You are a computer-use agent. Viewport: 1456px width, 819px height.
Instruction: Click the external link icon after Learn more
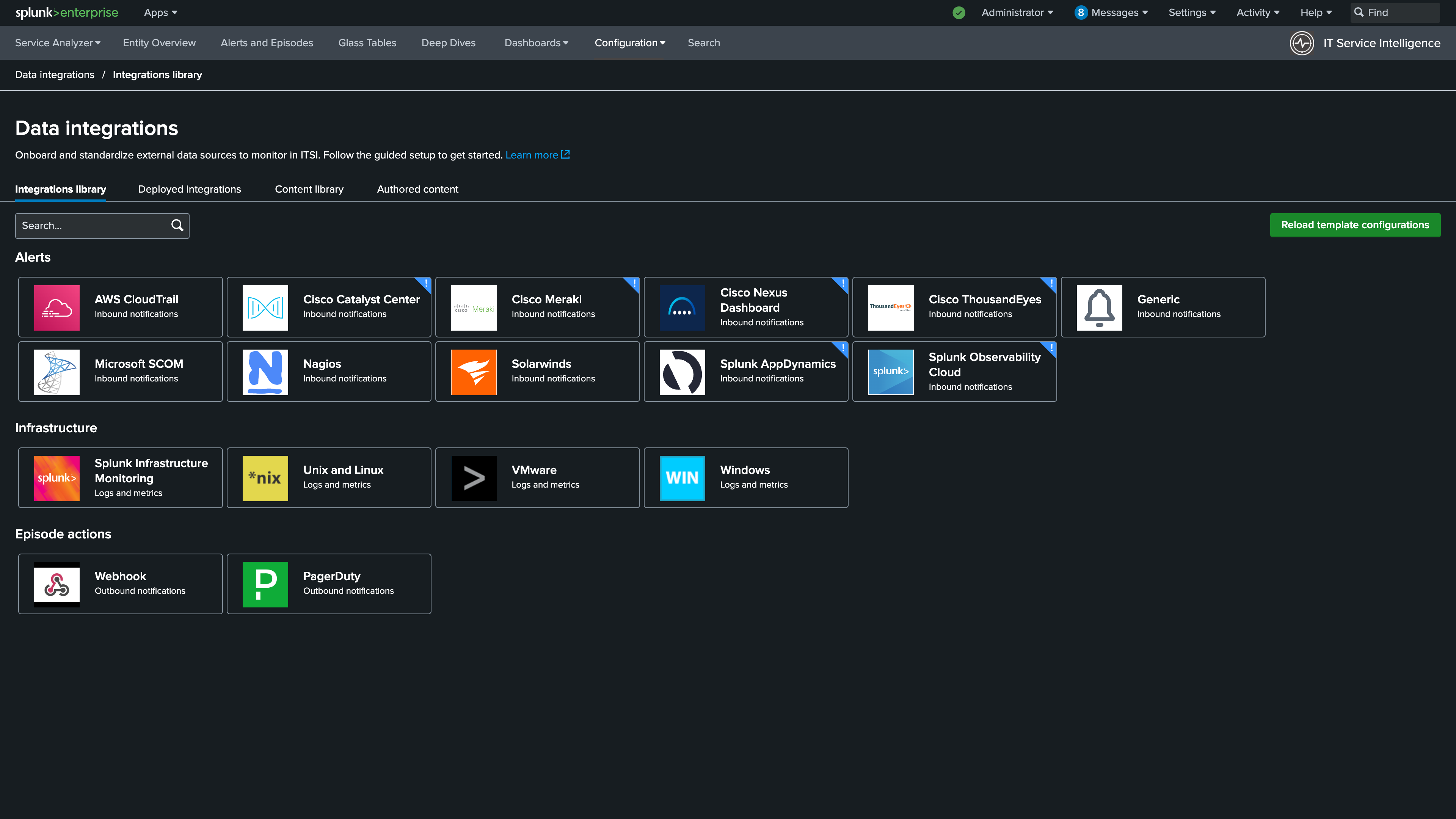click(x=565, y=154)
